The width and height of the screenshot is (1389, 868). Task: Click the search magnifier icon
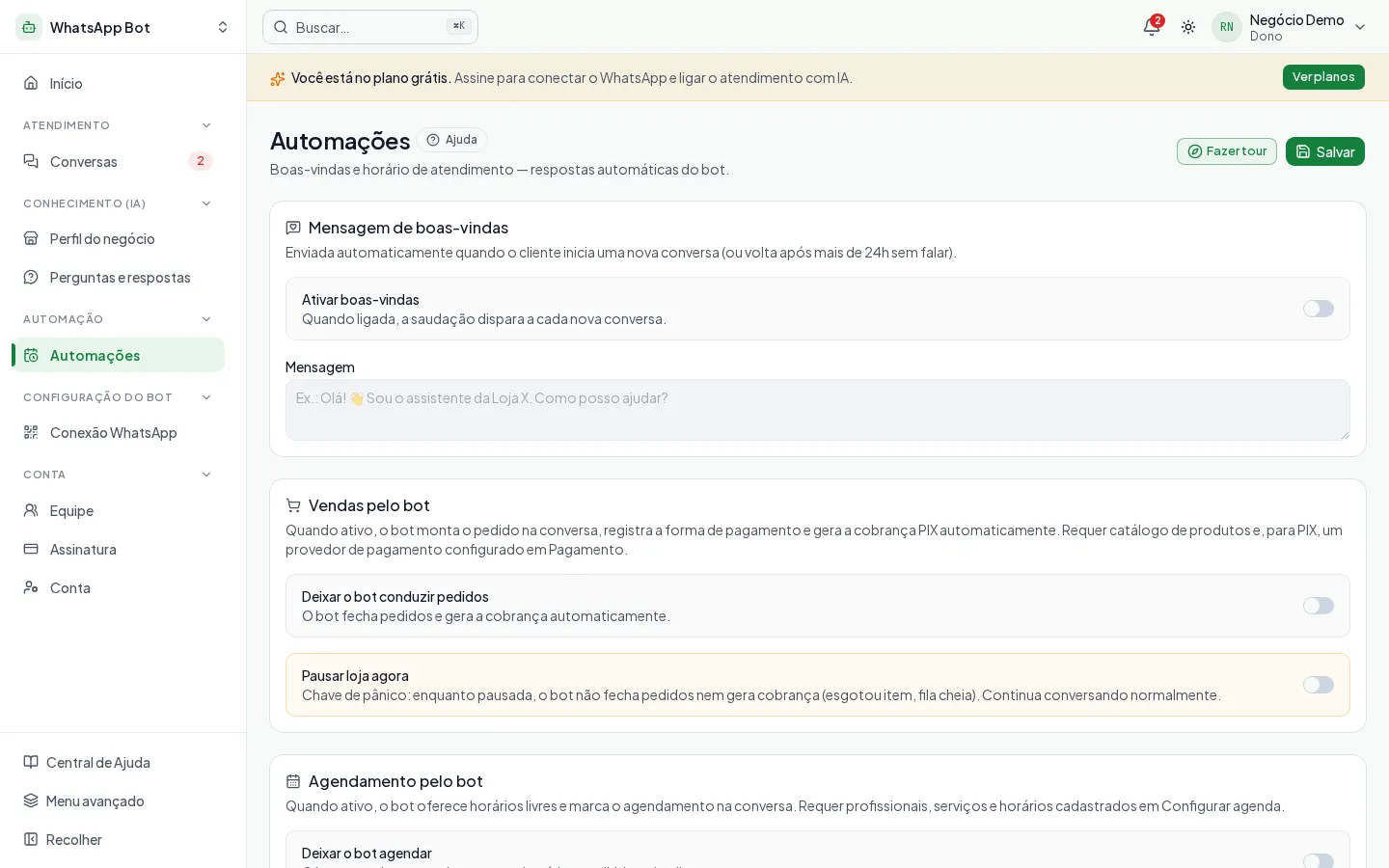(281, 27)
